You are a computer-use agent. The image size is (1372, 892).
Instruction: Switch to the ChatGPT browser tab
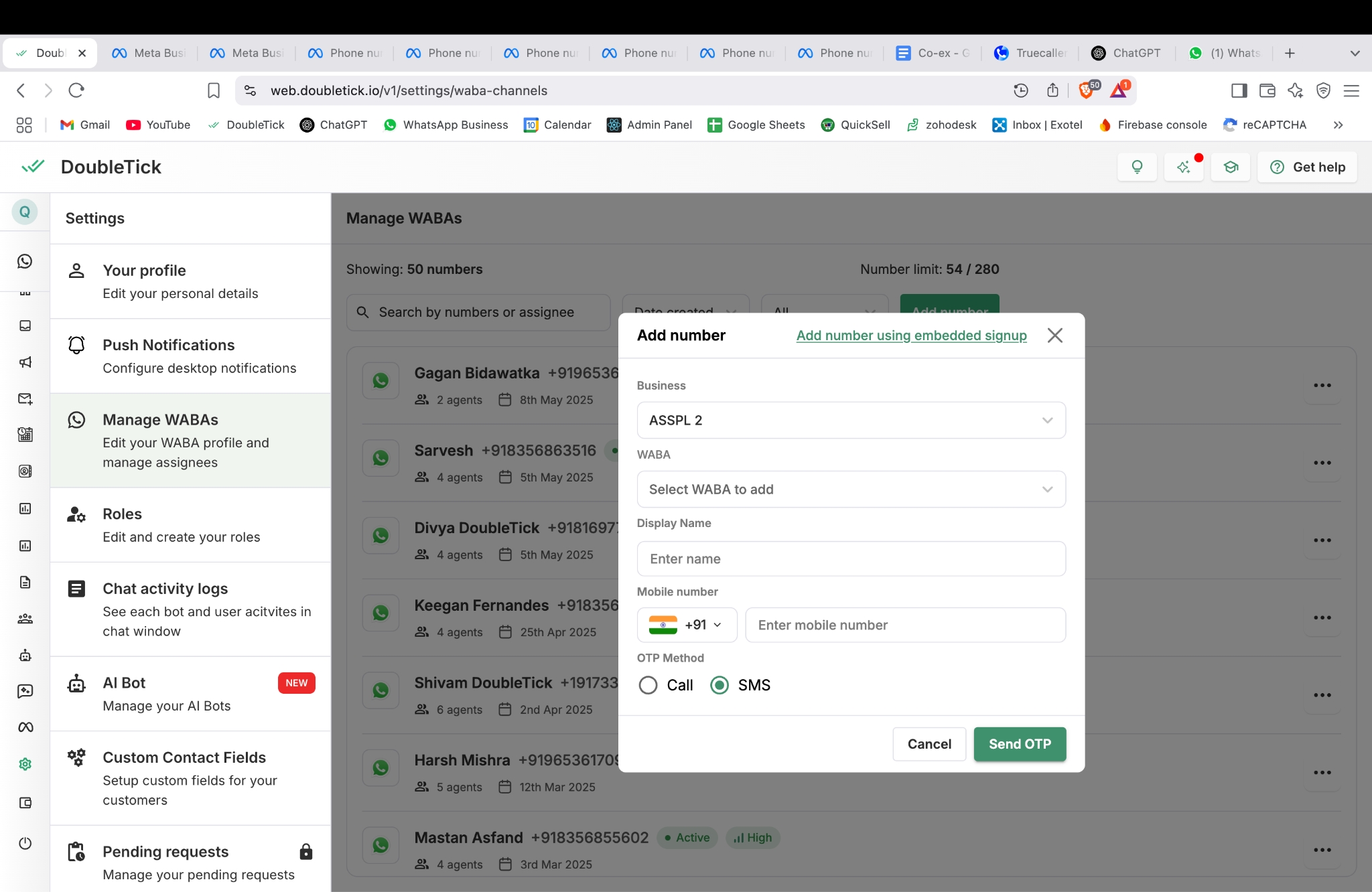tap(1127, 53)
